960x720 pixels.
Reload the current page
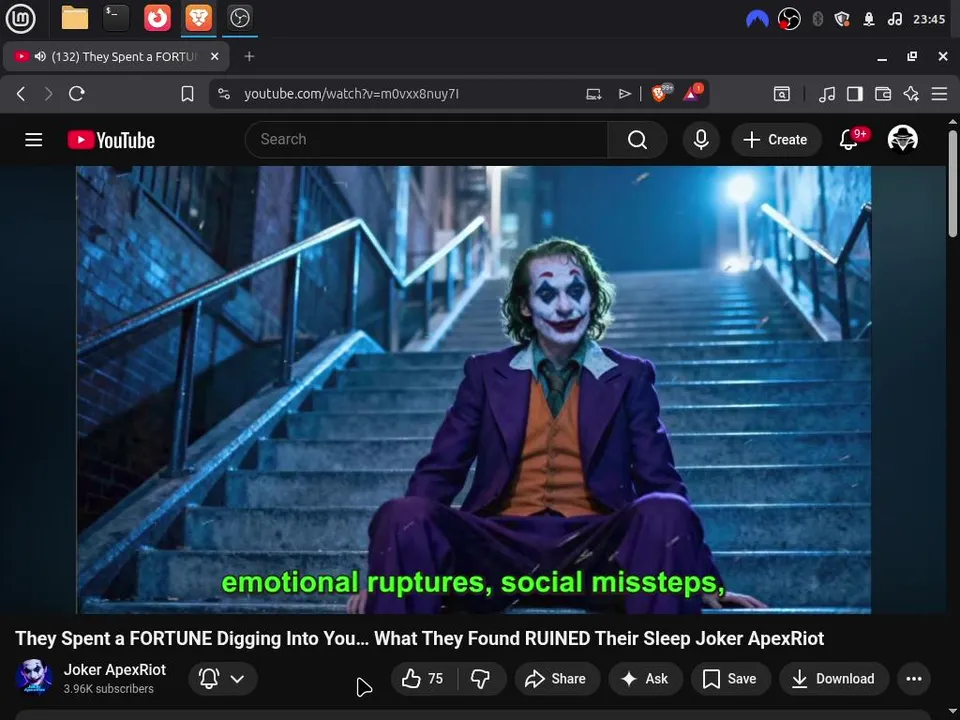(x=77, y=94)
